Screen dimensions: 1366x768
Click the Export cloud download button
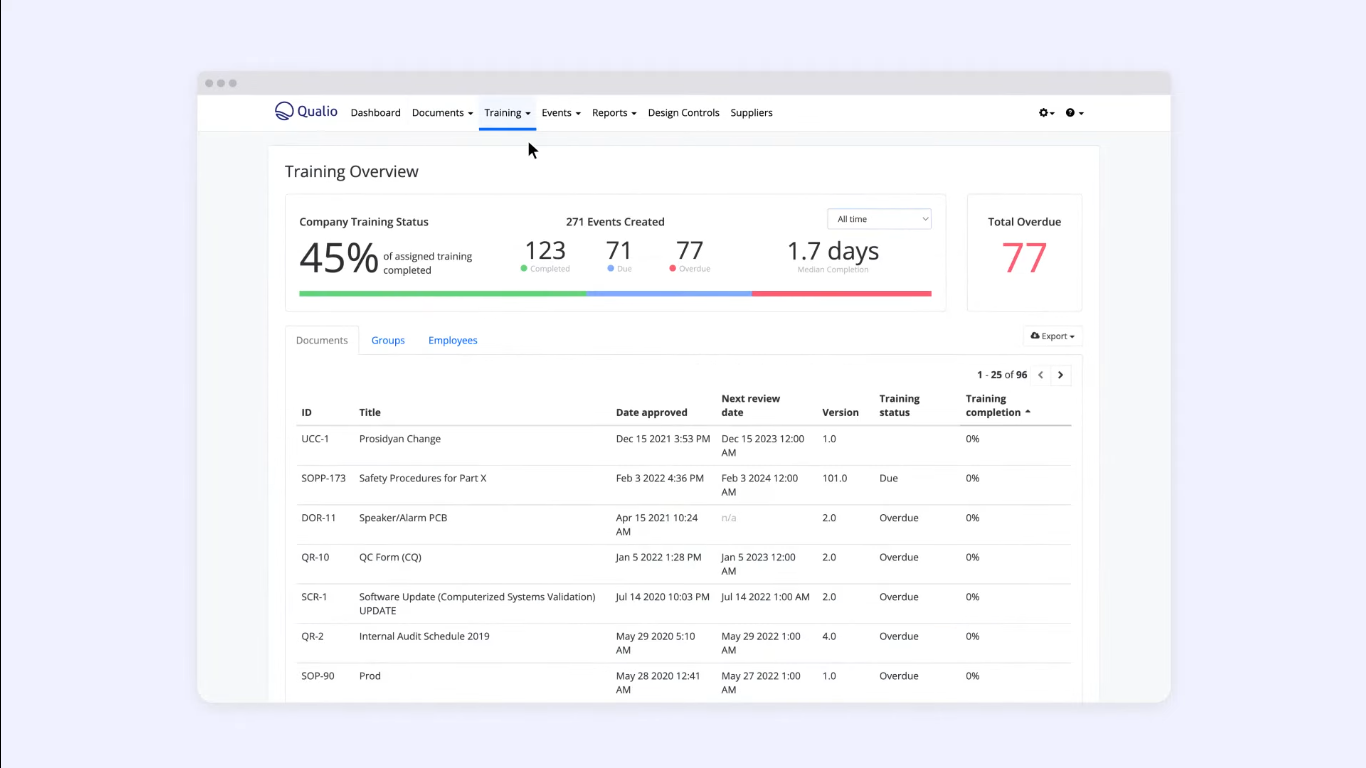[1052, 336]
